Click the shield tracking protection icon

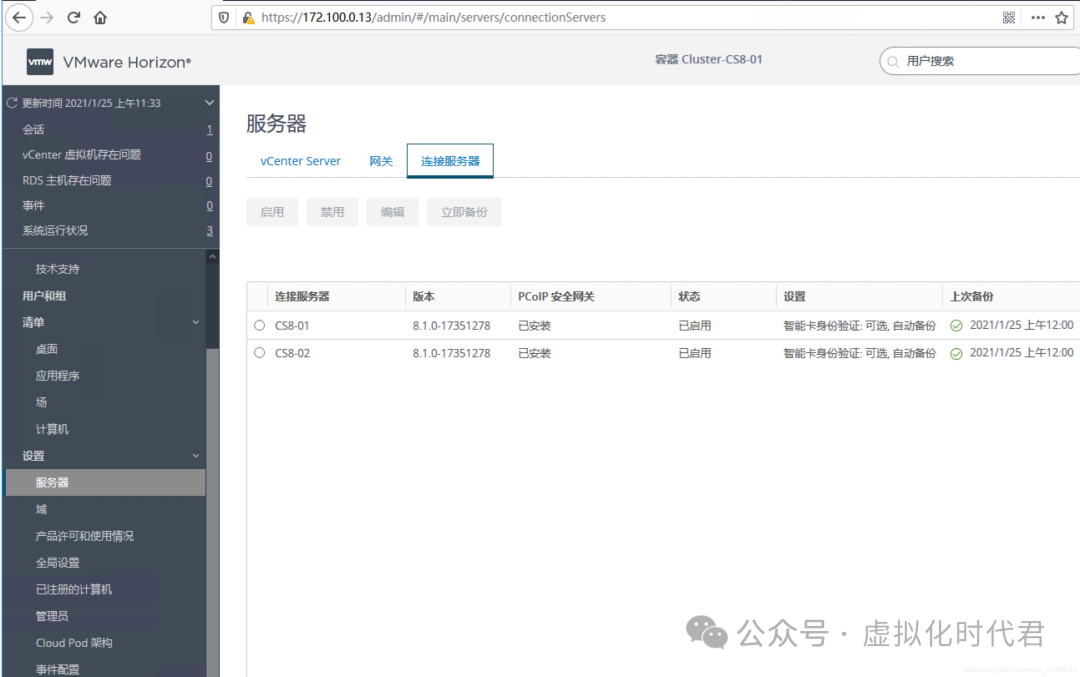[x=224, y=18]
